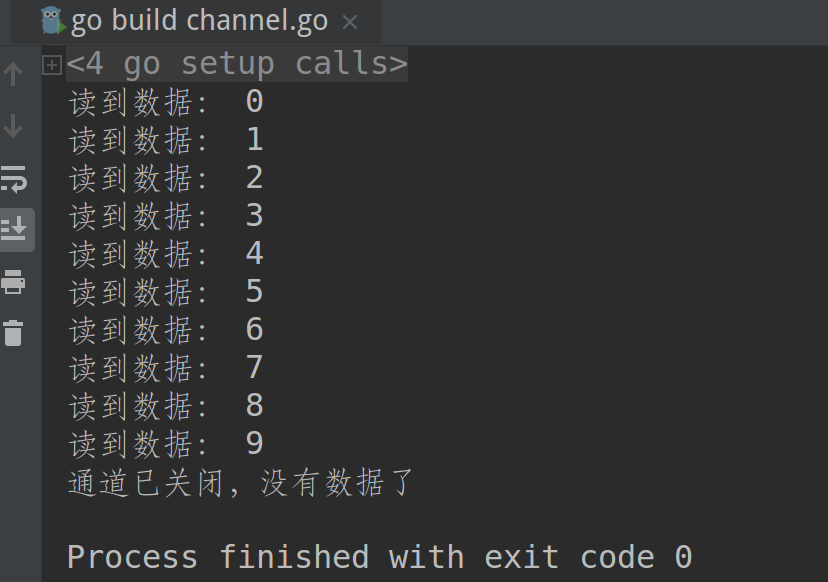Select the 'go build channel.go' tab
Image resolution: width=828 pixels, height=582 pixels.
(200, 19)
